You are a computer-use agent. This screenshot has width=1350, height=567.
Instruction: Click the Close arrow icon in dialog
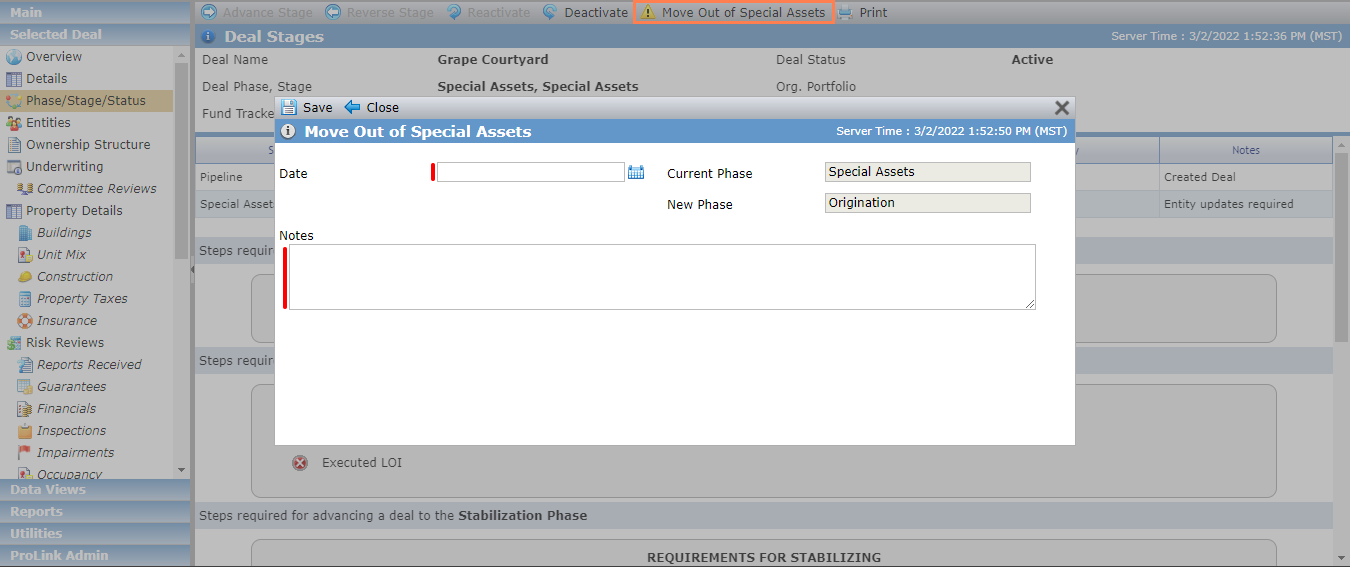click(352, 107)
